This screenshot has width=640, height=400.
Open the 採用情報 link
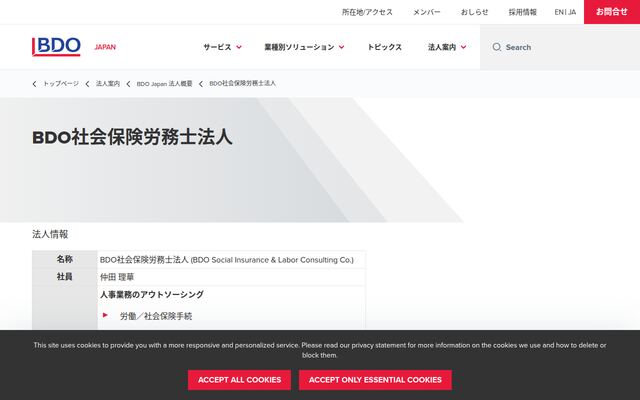(x=522, y=12)
